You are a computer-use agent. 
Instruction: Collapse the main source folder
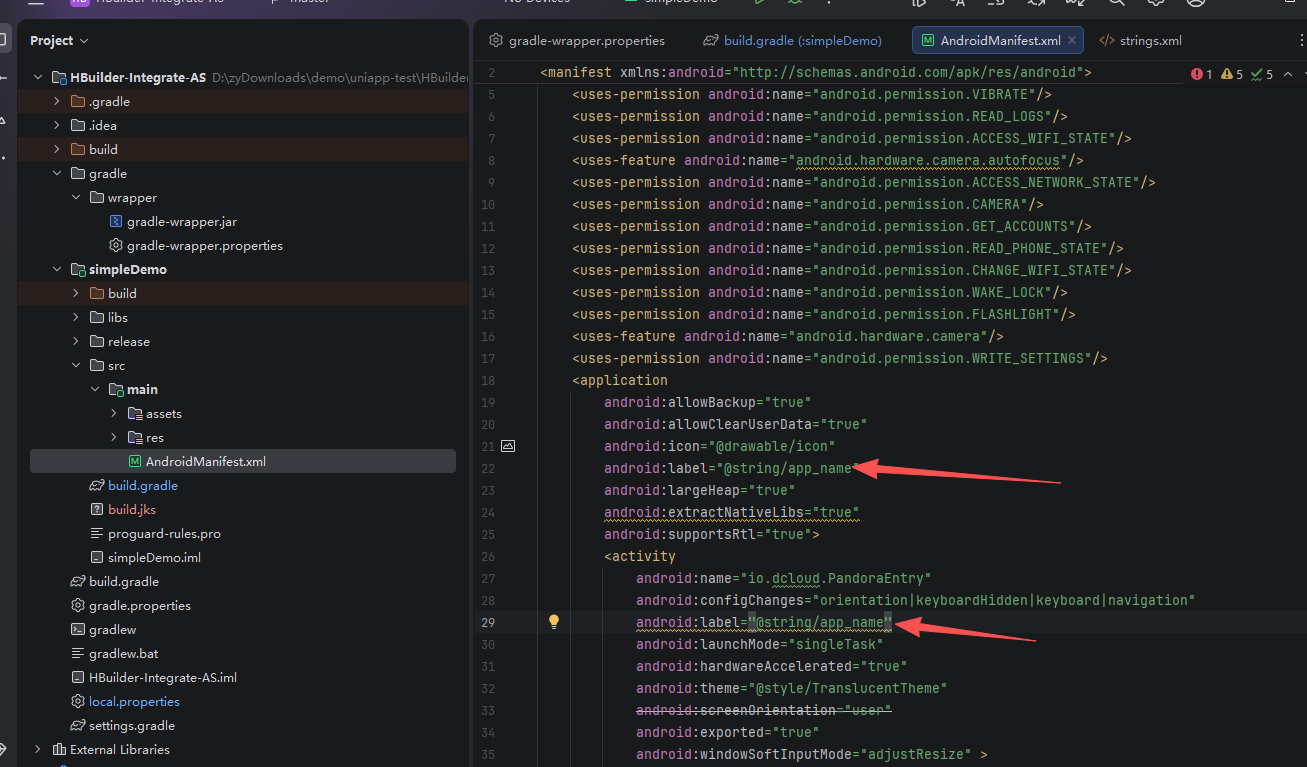tap(95, 389)
